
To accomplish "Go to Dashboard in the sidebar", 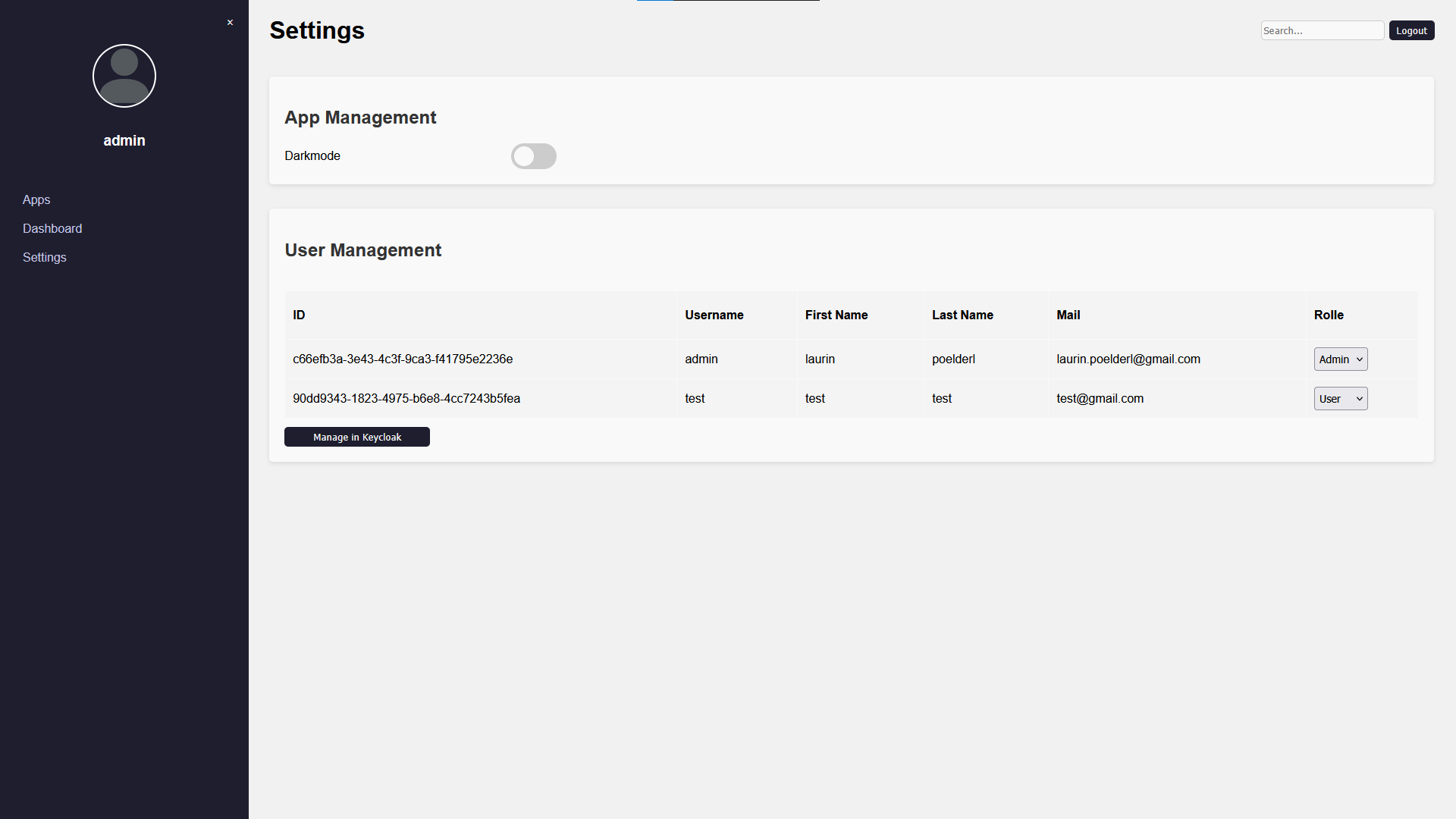I will [52, 228].
